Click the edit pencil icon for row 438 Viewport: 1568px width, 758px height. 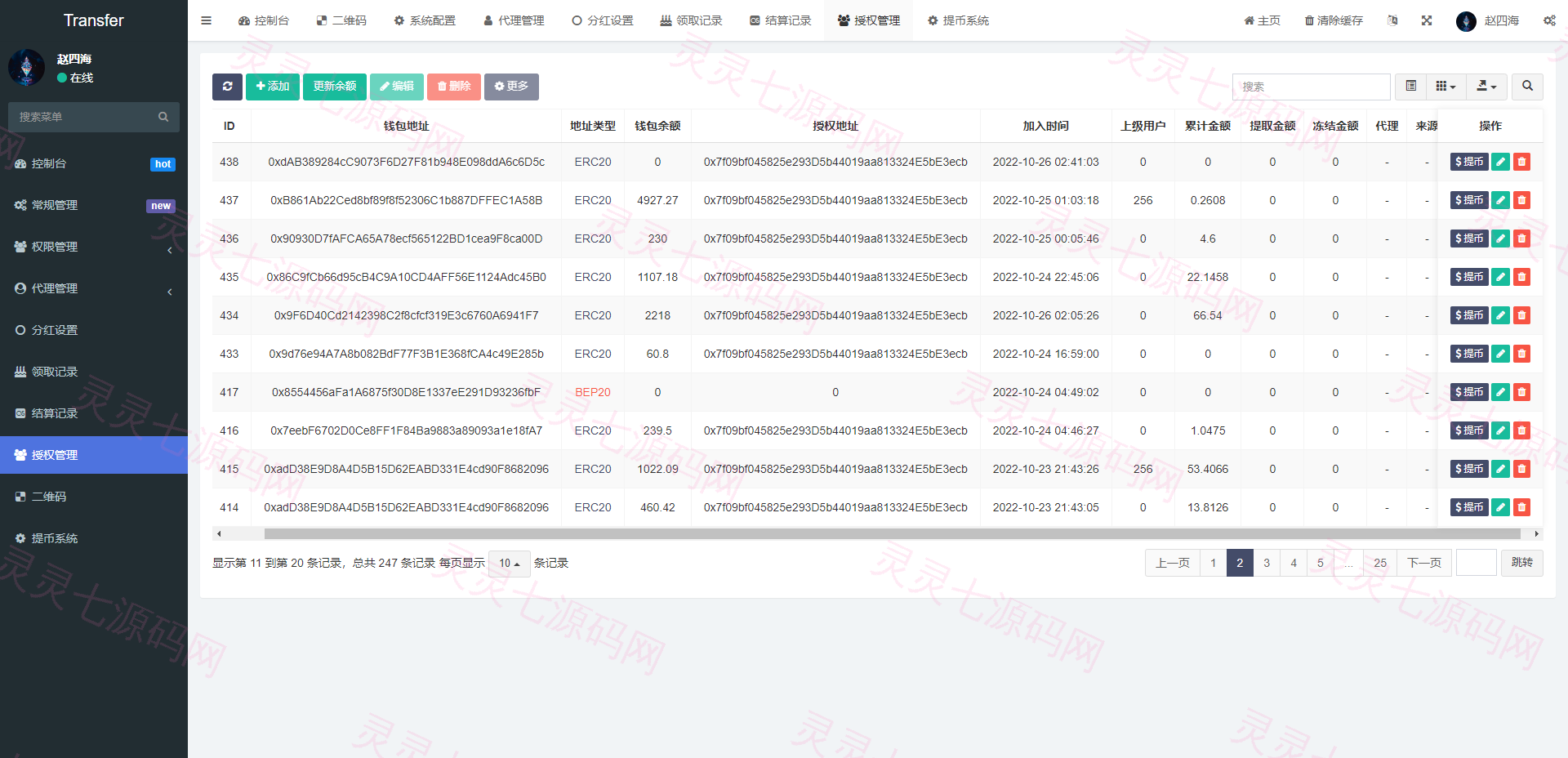click(1500, 162)
